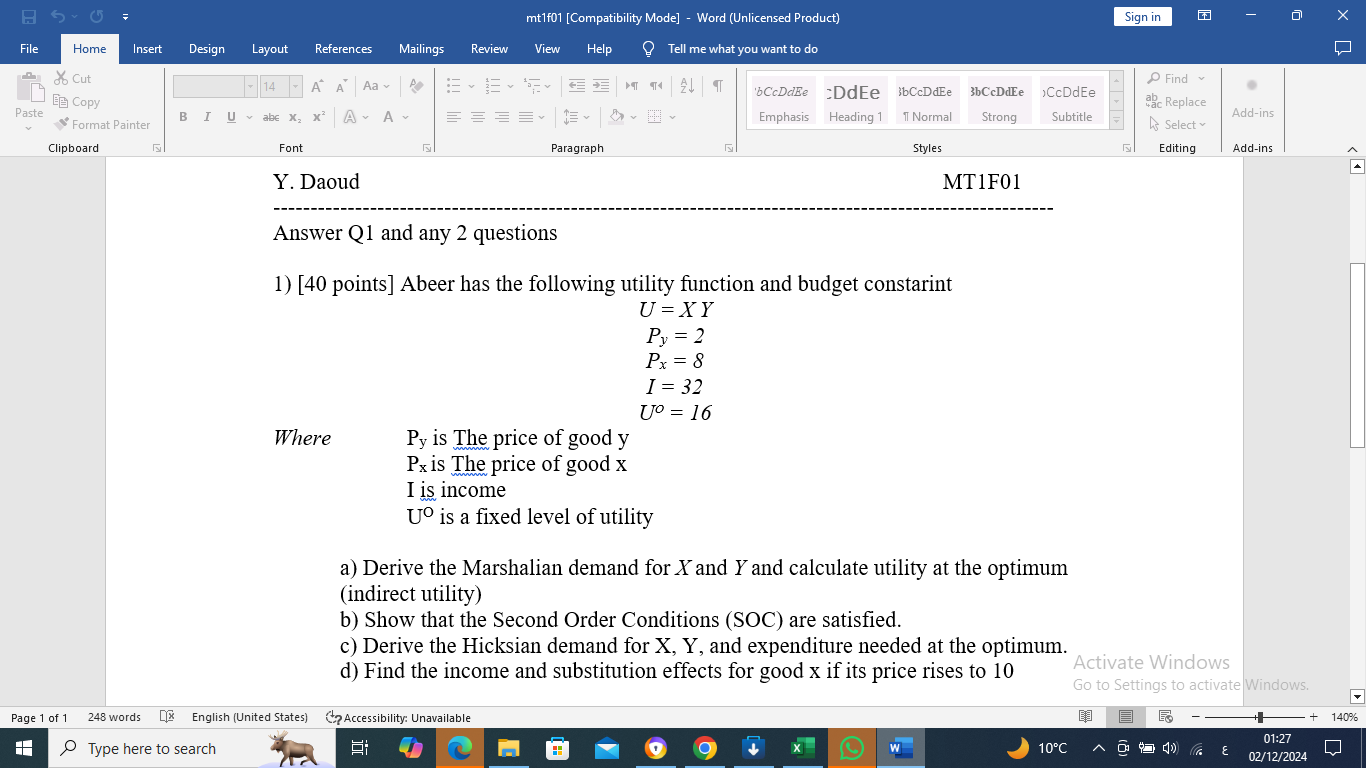This screenshot has height=768, width=1366.
Task: Switch to the References ribbon tab
Action: coord(343,48)
